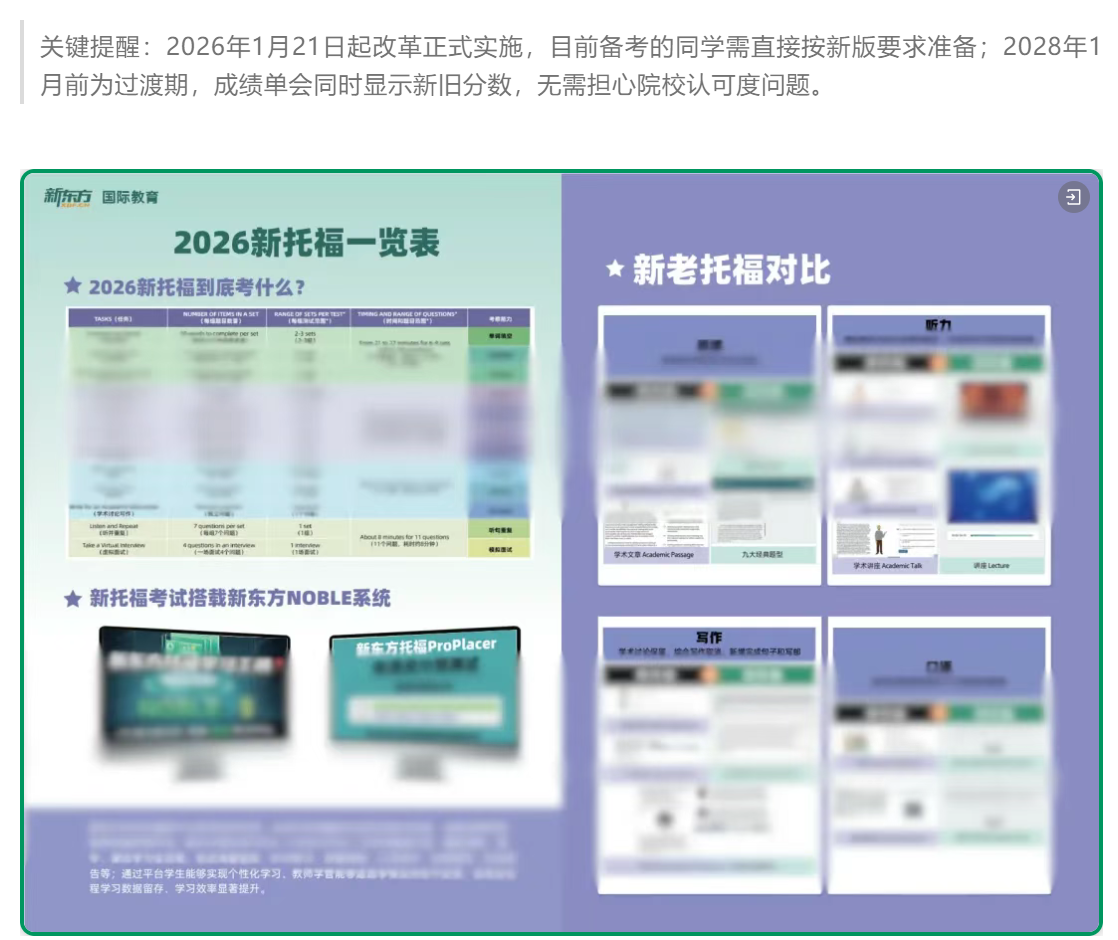Click the open-image icon at infographic's top-right
Image resolution: width=1118 pixels, height=940 pixels.
tap(1072, 197)
